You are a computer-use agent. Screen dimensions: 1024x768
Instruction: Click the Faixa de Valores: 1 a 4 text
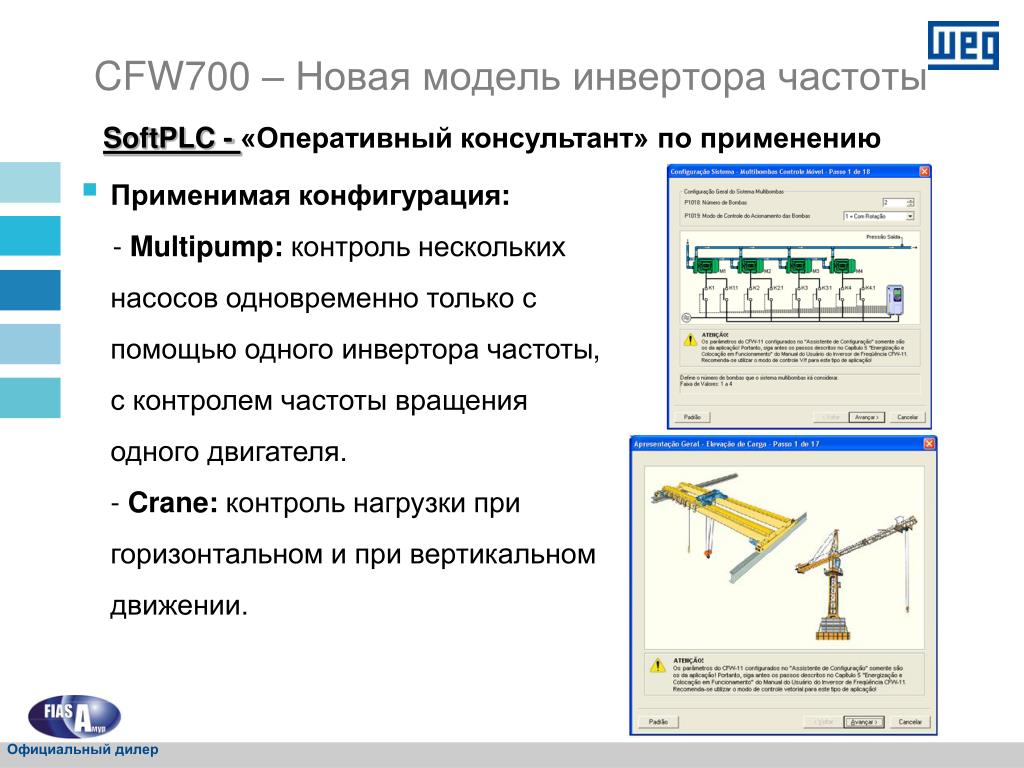click(706, 384)
